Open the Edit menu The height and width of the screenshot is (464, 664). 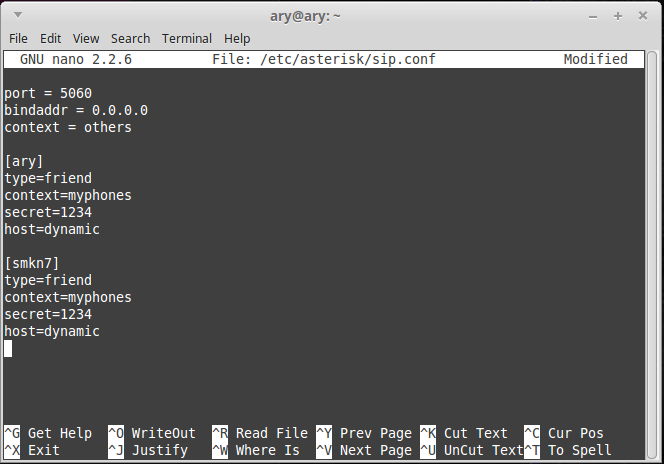point(50,39)
